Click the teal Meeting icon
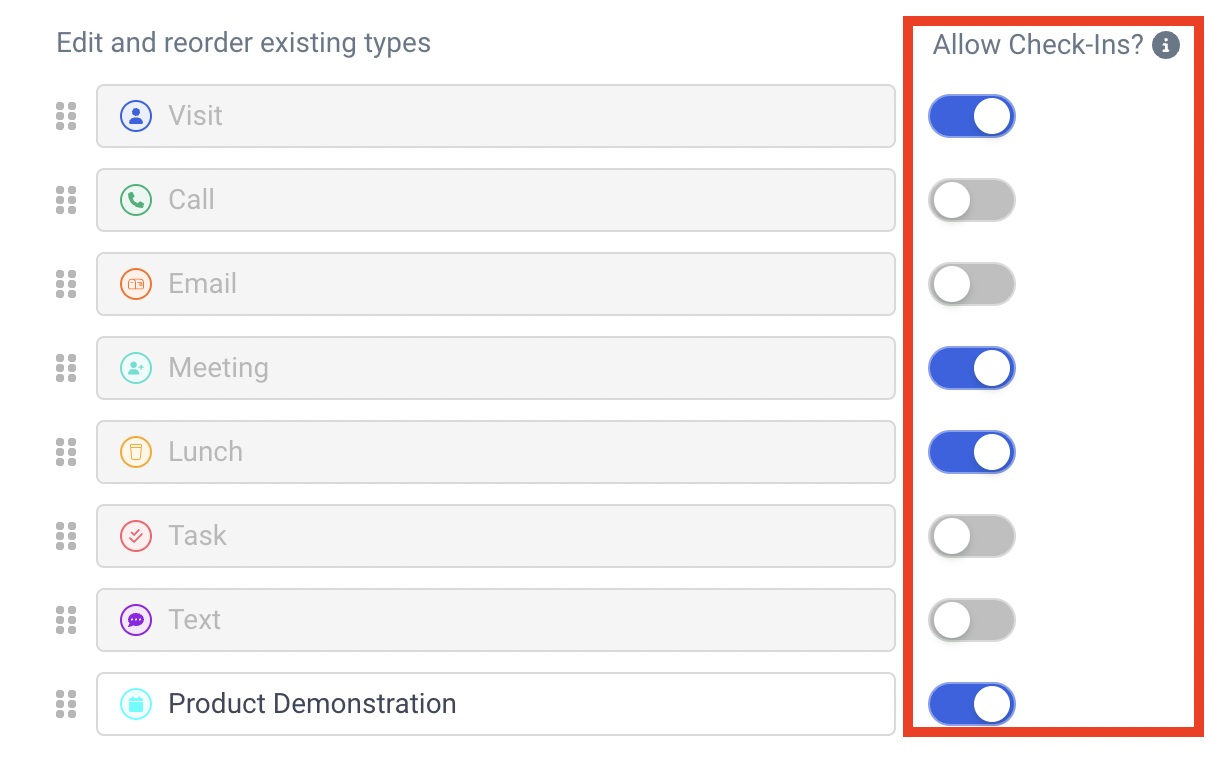The width and height of the screenshot is (1222, 764). pos(136,368)
